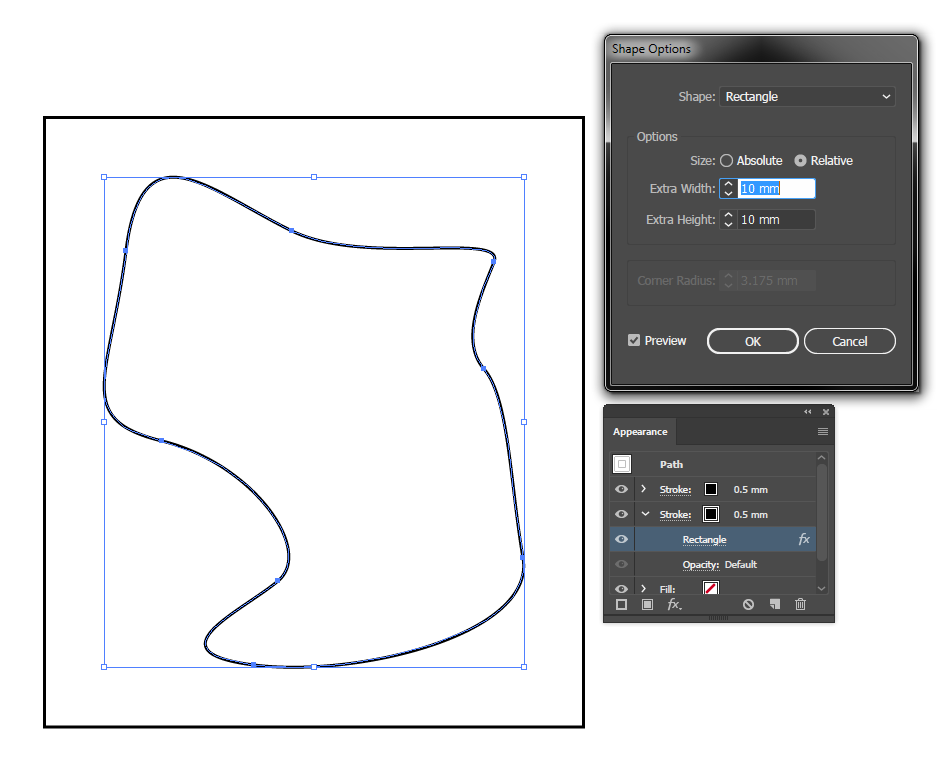Click the Clear Appearance icon

750,604
